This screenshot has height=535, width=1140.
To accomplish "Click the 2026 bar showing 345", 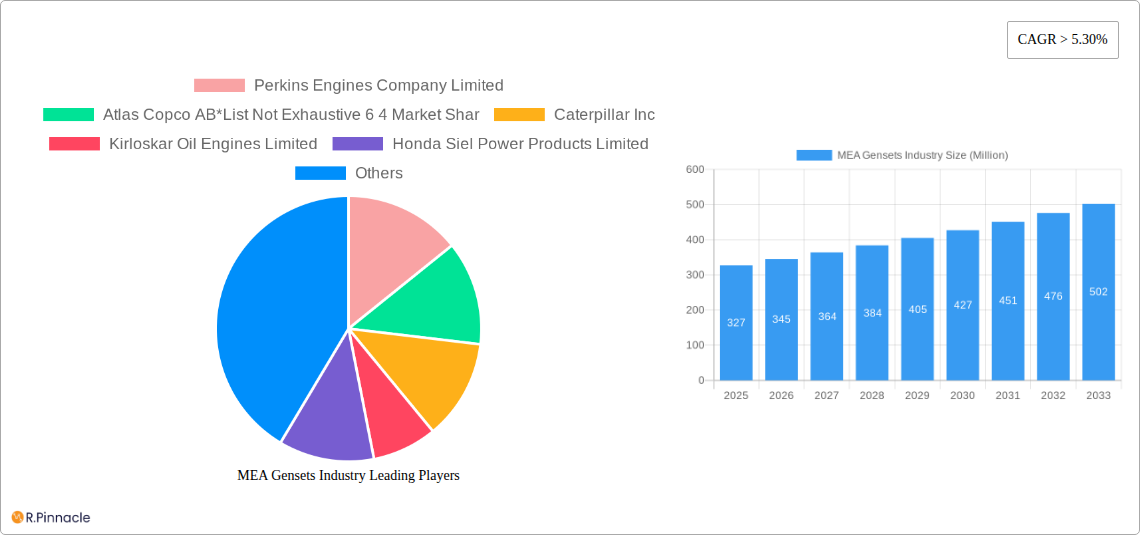I will point(782,320).
